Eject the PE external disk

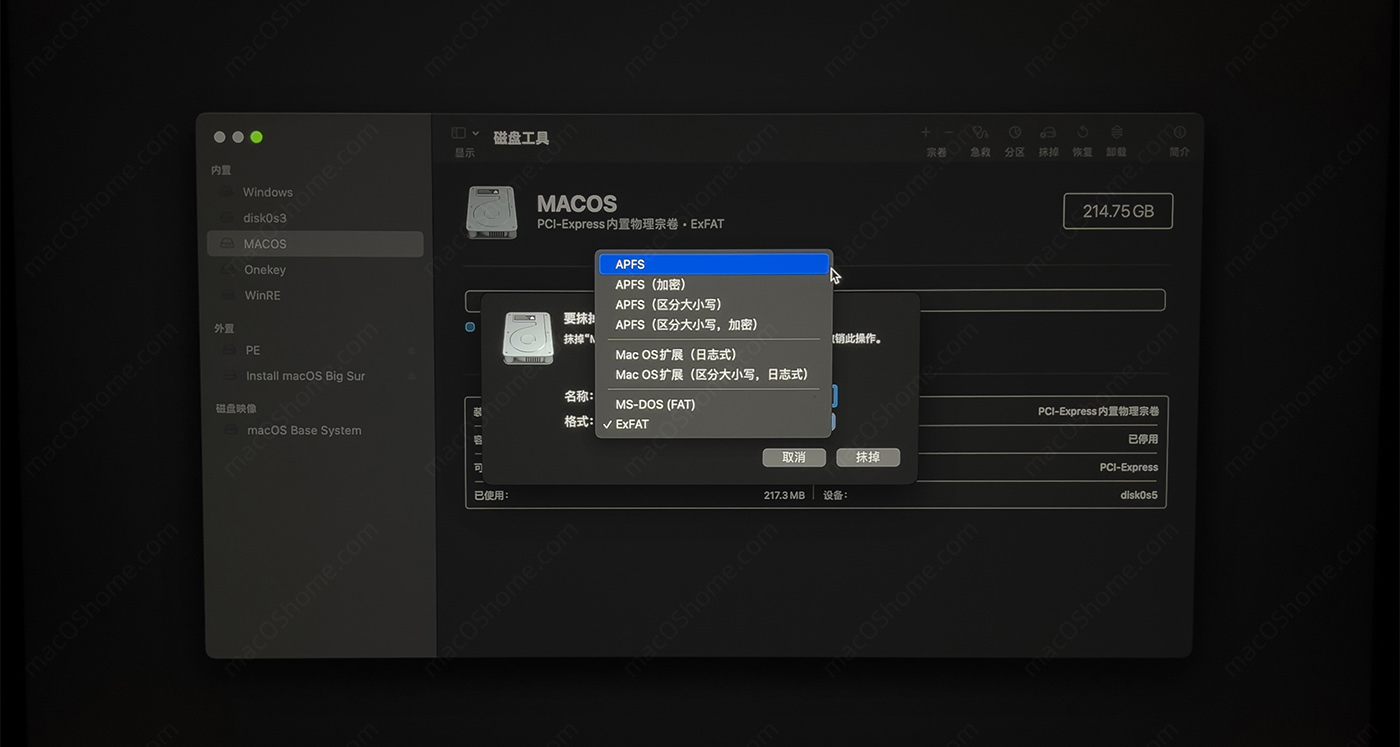coord(412,351)
